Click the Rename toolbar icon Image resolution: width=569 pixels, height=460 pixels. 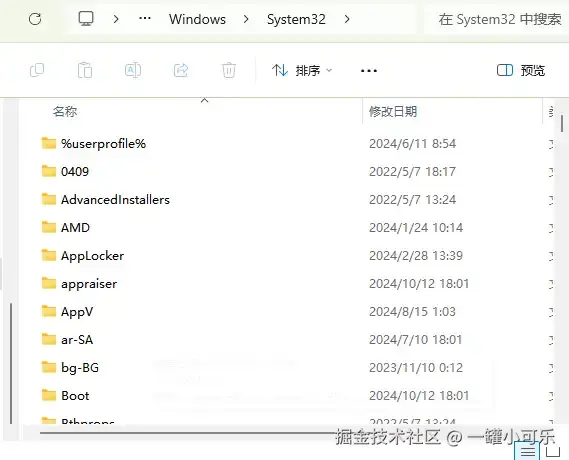tap(133, 70)
